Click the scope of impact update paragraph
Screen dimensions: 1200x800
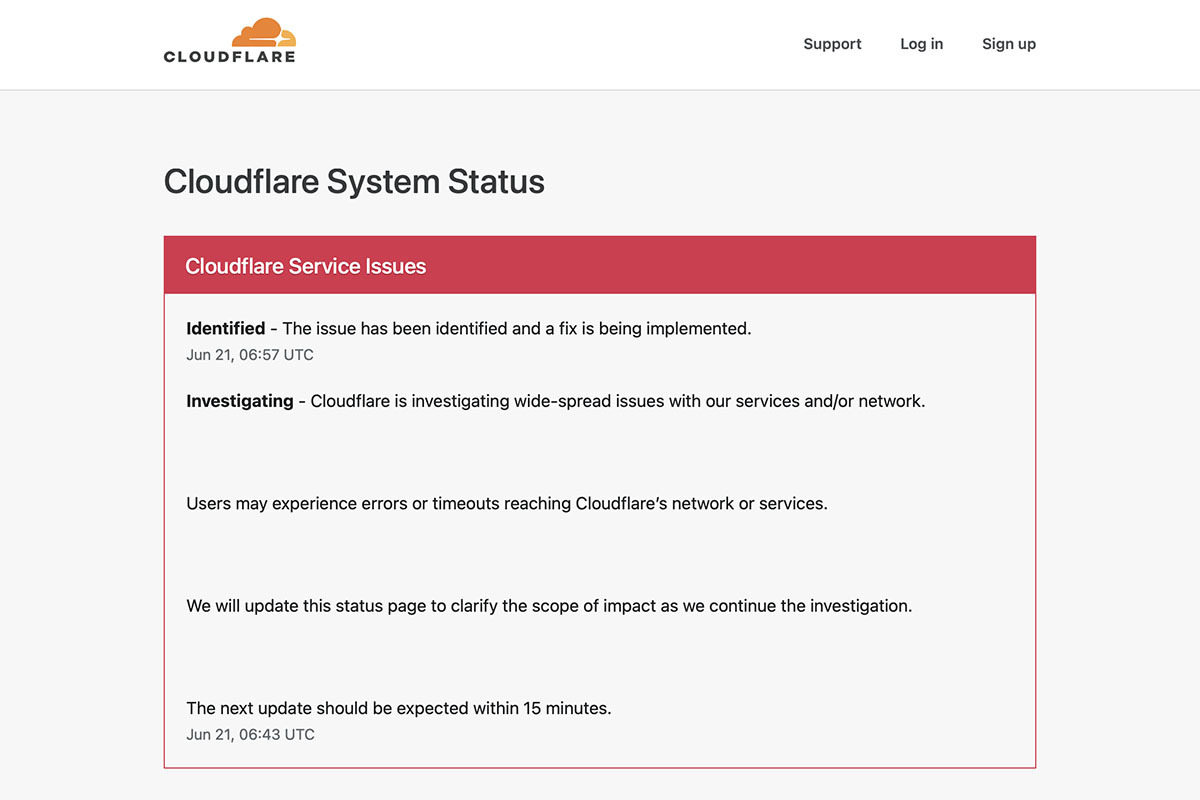pos(549,606)
